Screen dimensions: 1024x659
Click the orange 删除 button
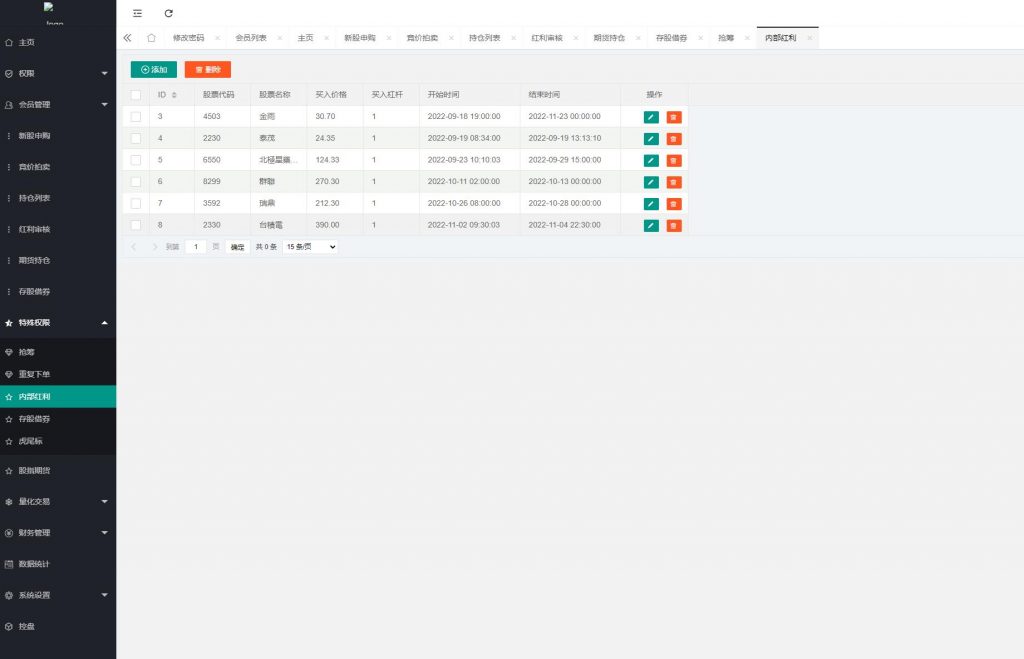208,70
